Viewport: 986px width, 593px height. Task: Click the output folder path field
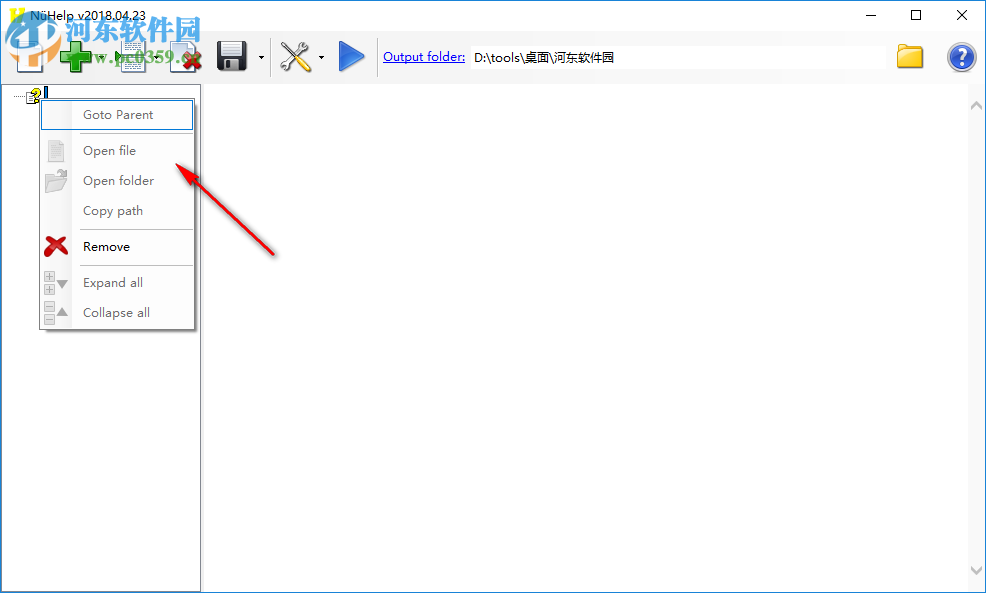pyautogui.click(x=678, y=57)
